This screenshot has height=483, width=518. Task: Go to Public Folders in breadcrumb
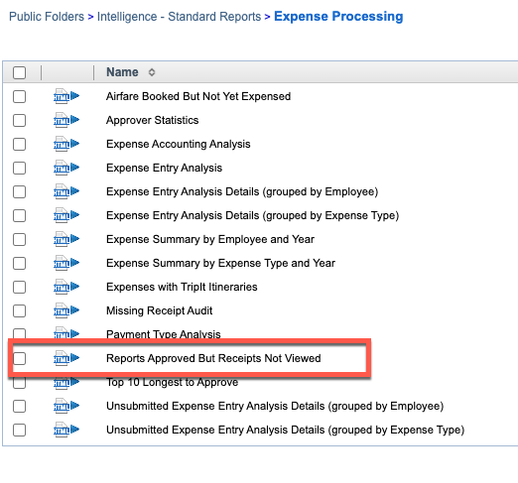pyautogui.click(x=47, y=17)
